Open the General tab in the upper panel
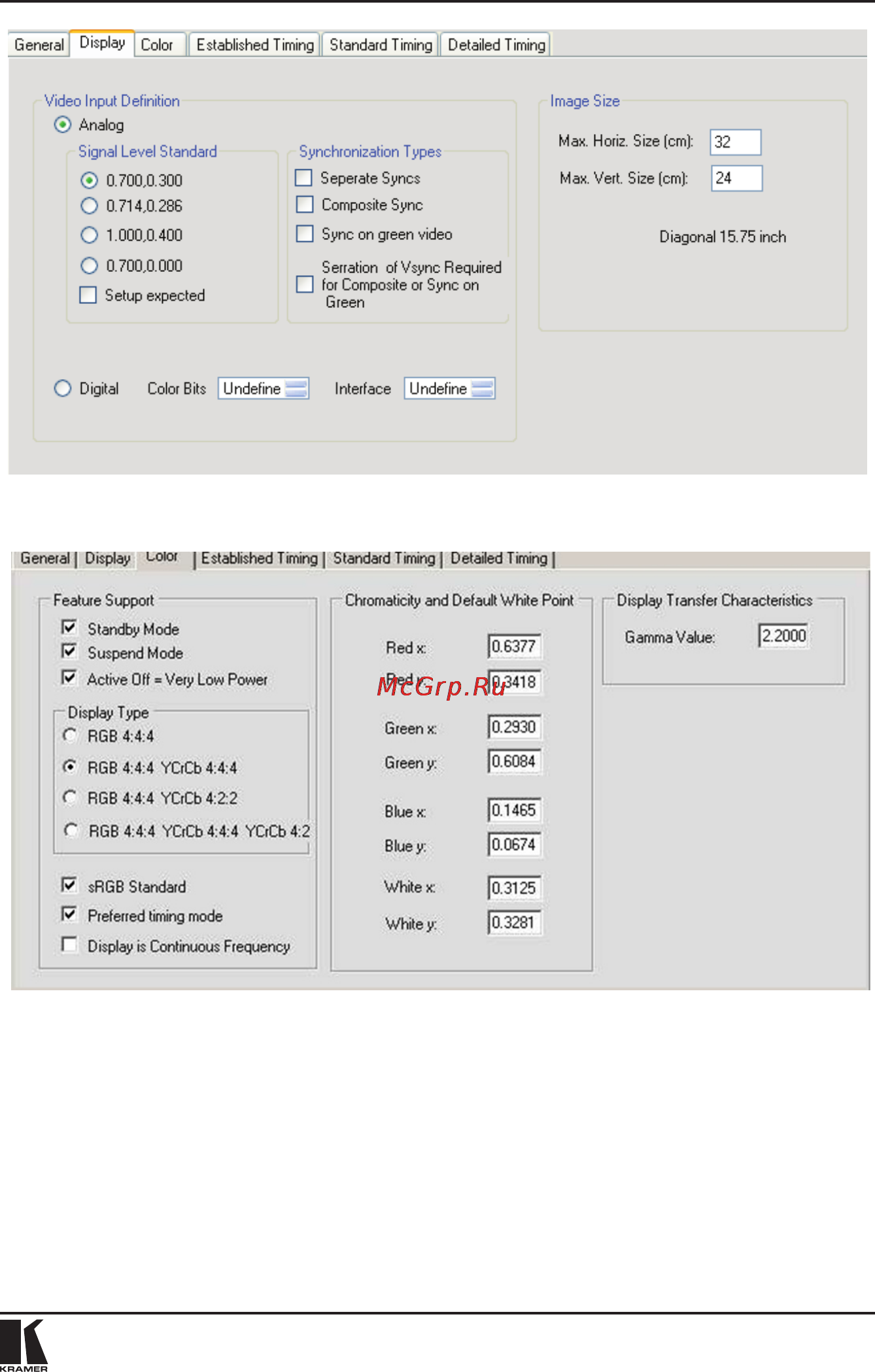This screenshot has height=1372, width=875. pyautogui.click(x=39, y=44)
